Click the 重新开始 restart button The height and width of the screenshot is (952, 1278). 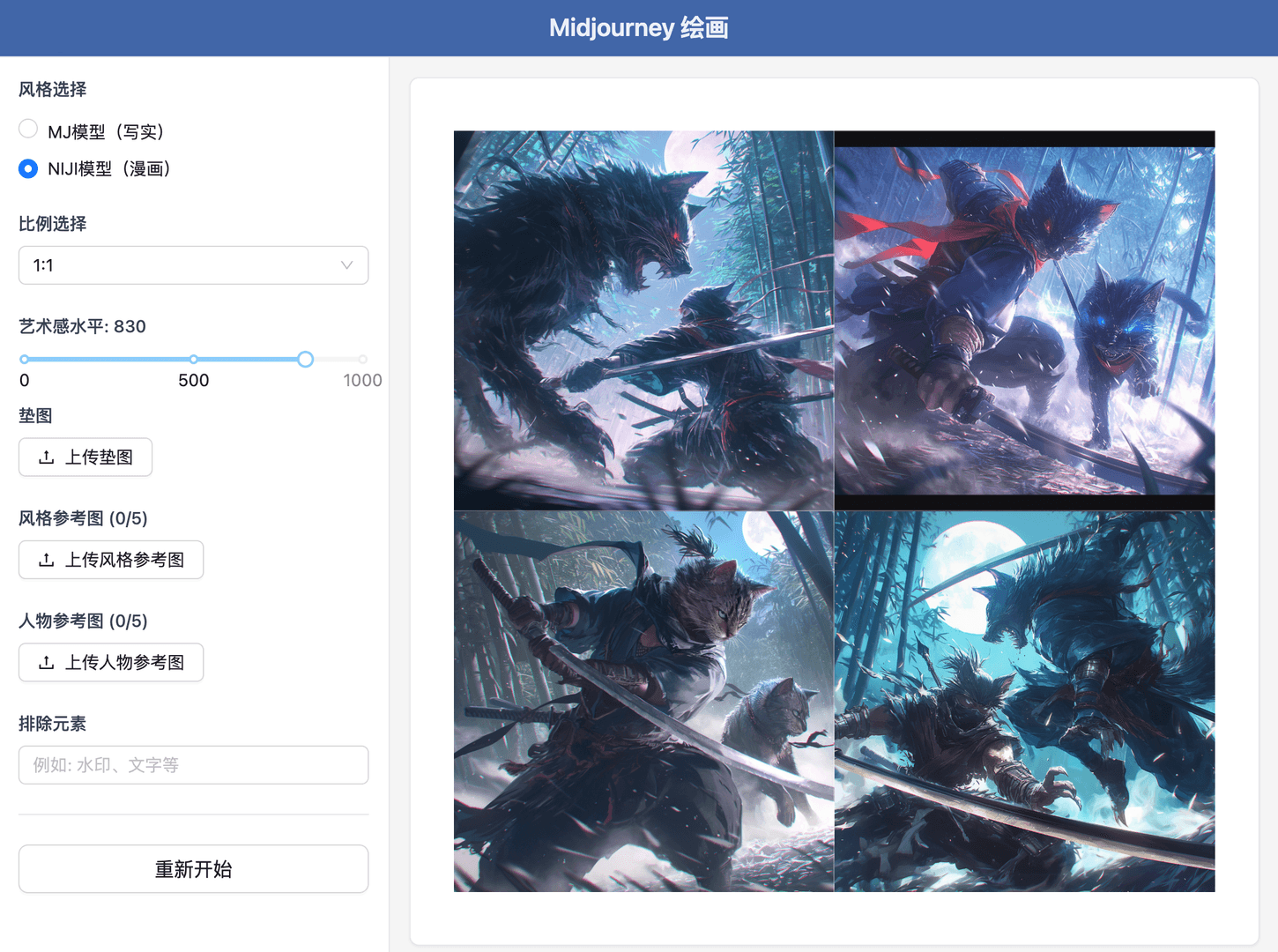[193, 868]
